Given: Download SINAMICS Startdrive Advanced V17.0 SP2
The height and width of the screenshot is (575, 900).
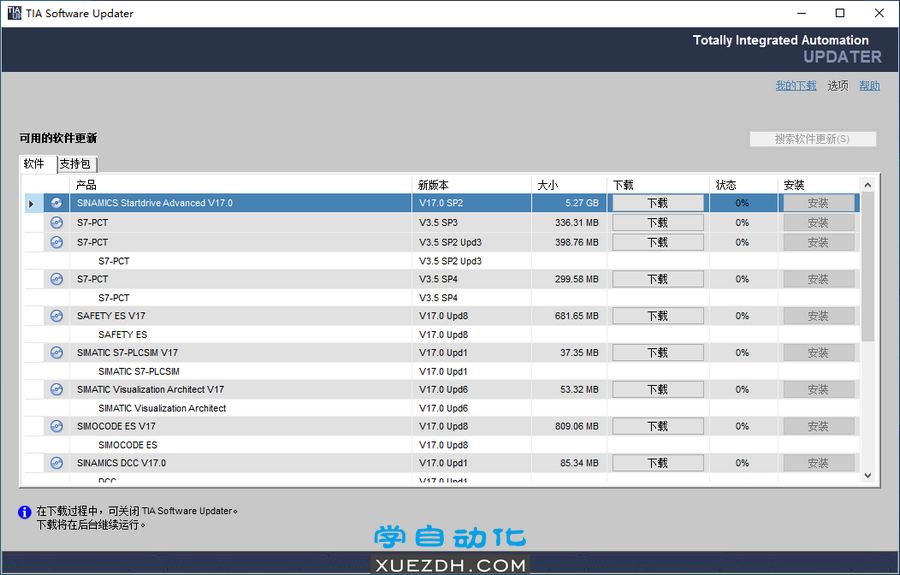Looking at the screenshot, I should click(x=658, y=203).
